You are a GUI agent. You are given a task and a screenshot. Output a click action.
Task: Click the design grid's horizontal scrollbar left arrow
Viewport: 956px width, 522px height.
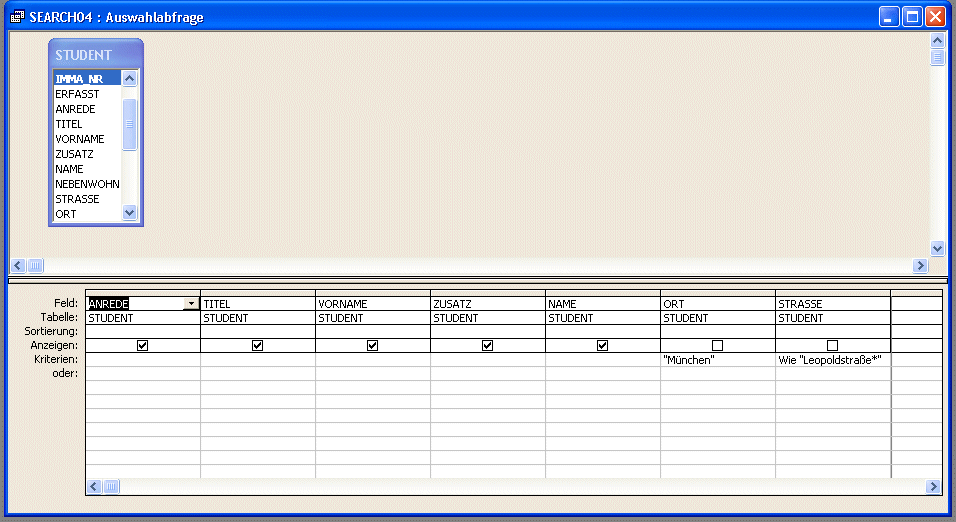click(x=94, y=486)
